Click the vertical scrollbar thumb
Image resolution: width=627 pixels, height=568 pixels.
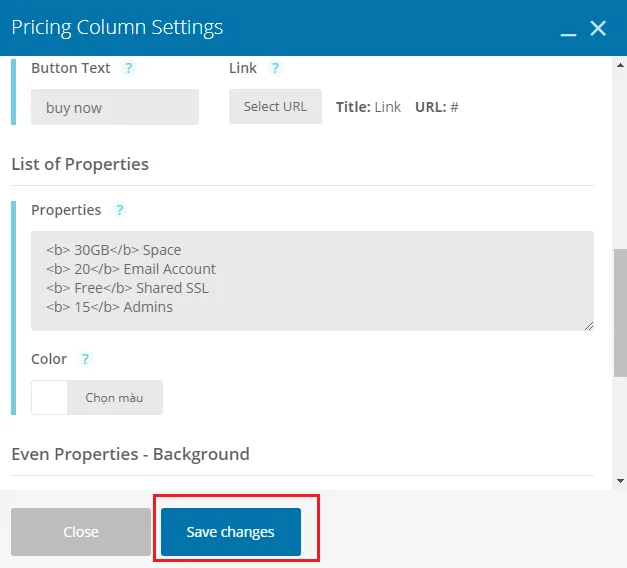(x=620, y=312)
